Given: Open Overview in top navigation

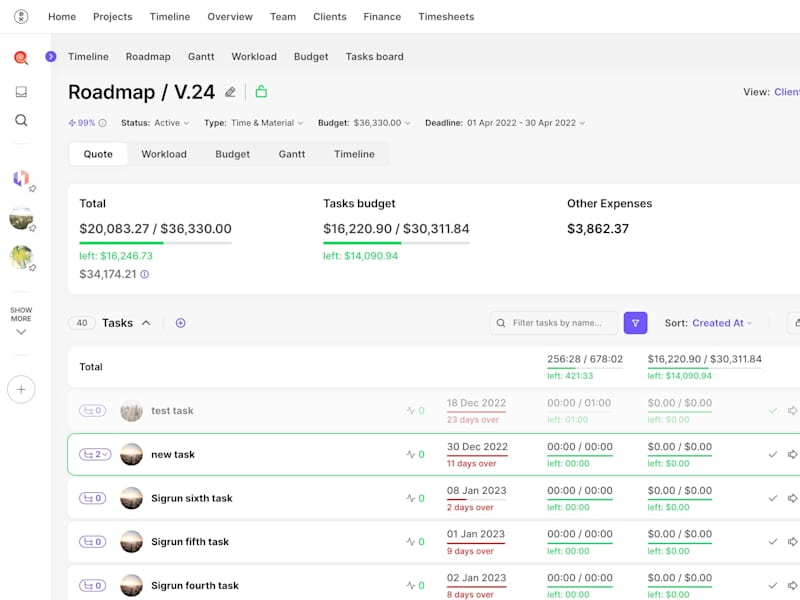Looking at the screenshot, I should click(230, 16).
